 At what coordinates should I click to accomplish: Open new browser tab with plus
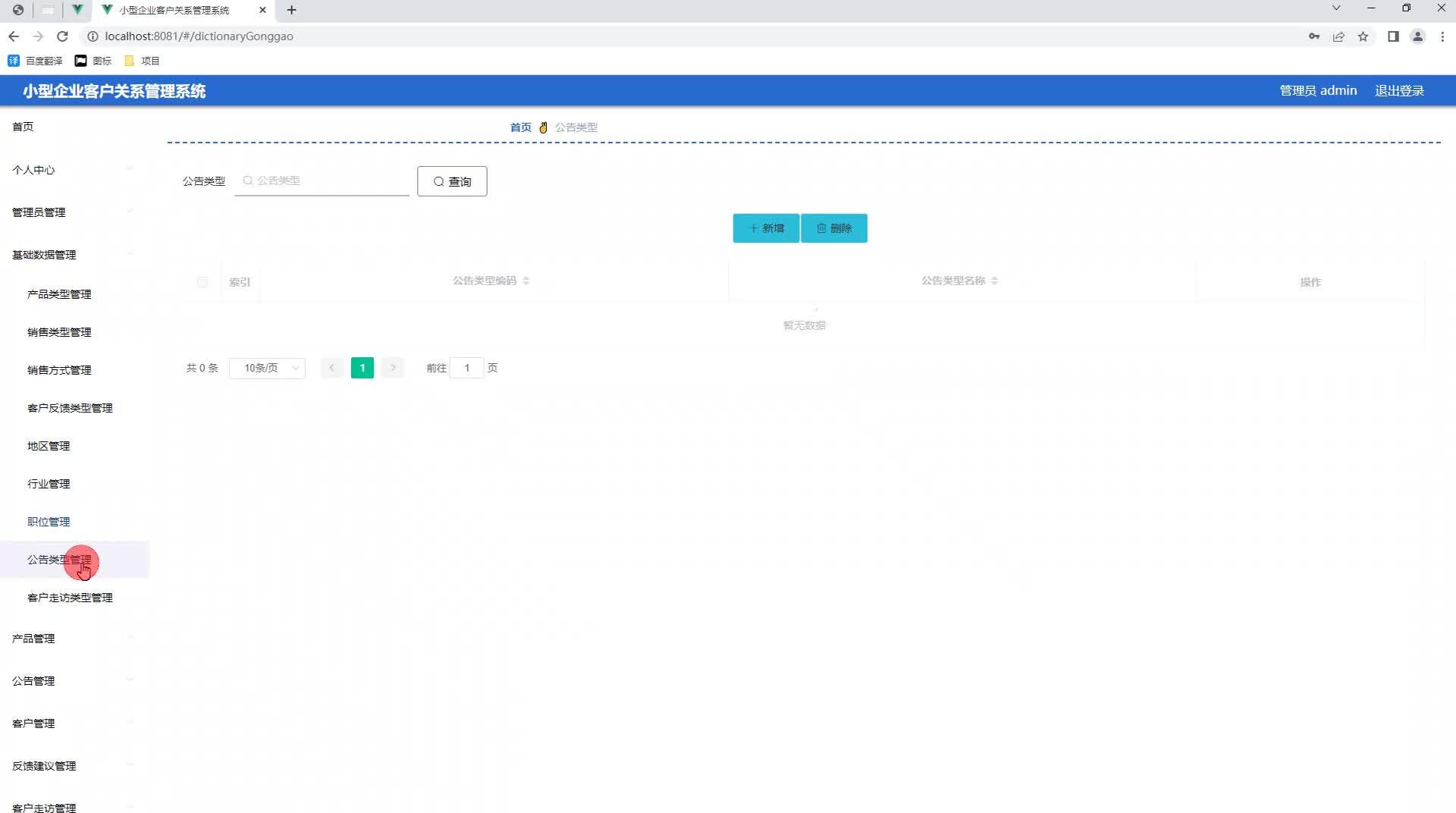pyautogui.click(x=292, y=10)
